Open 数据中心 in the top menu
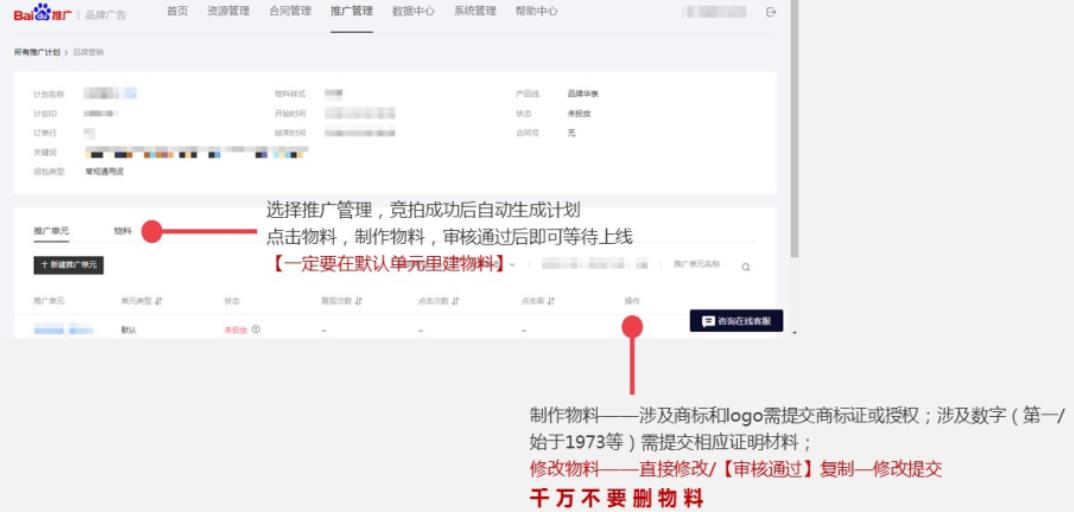This screenshot has width=1074, height=512. pos(413,11)
